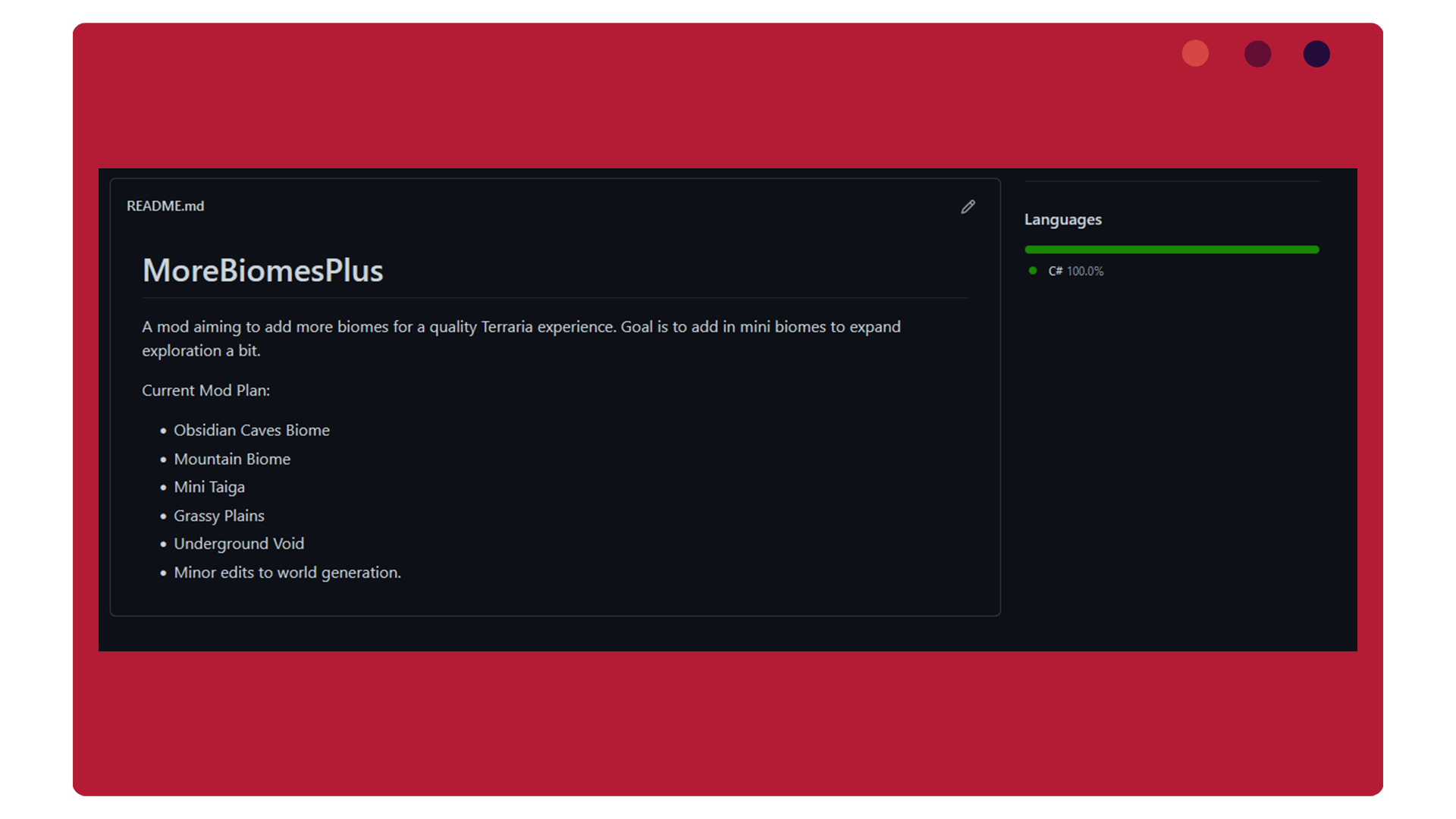Click Minor edits to world generation item
The width and height of the screenshot is (1456, 819).
[287, 573]
